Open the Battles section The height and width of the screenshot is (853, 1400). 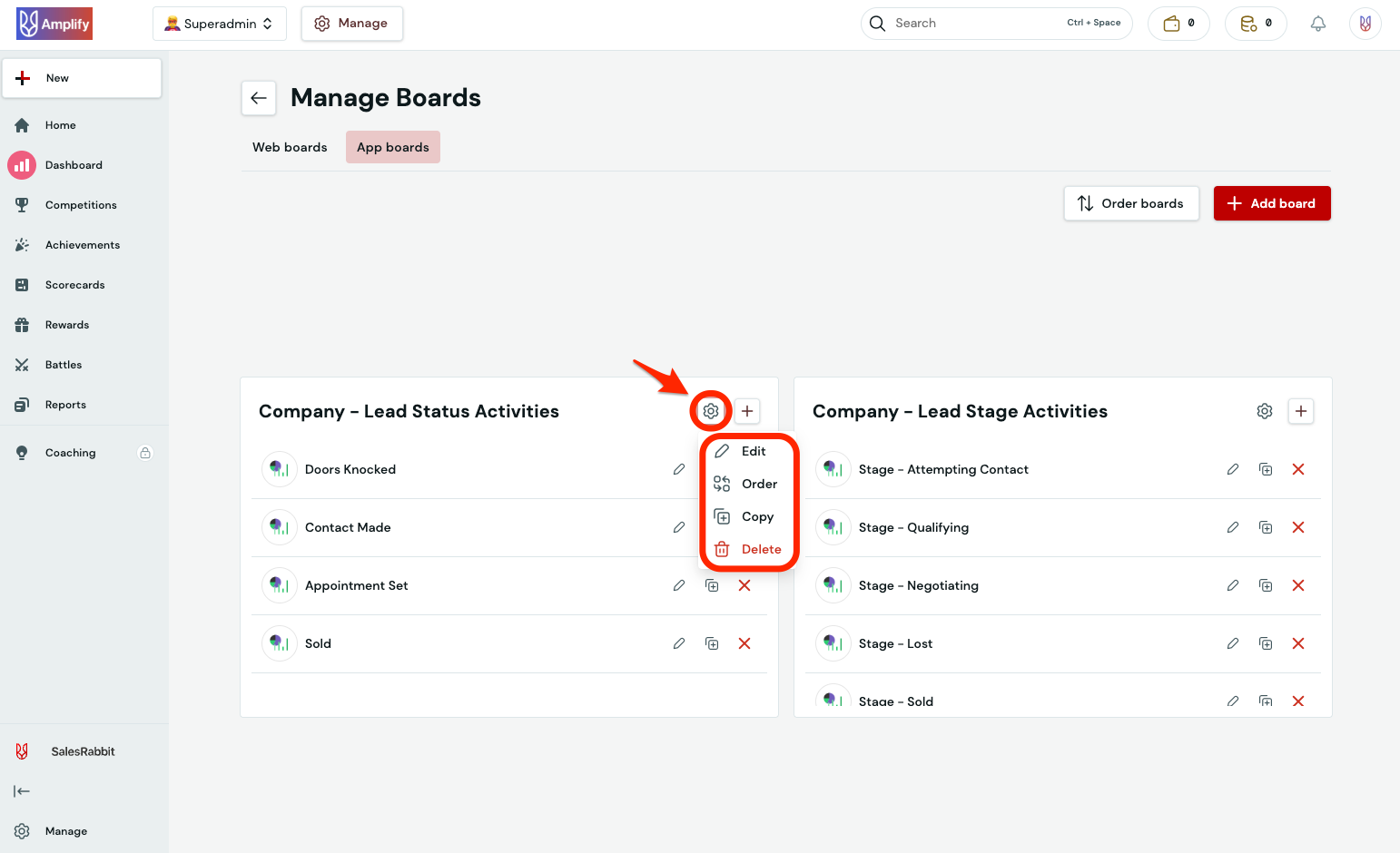pyautogui.click(x=63, y=364)
